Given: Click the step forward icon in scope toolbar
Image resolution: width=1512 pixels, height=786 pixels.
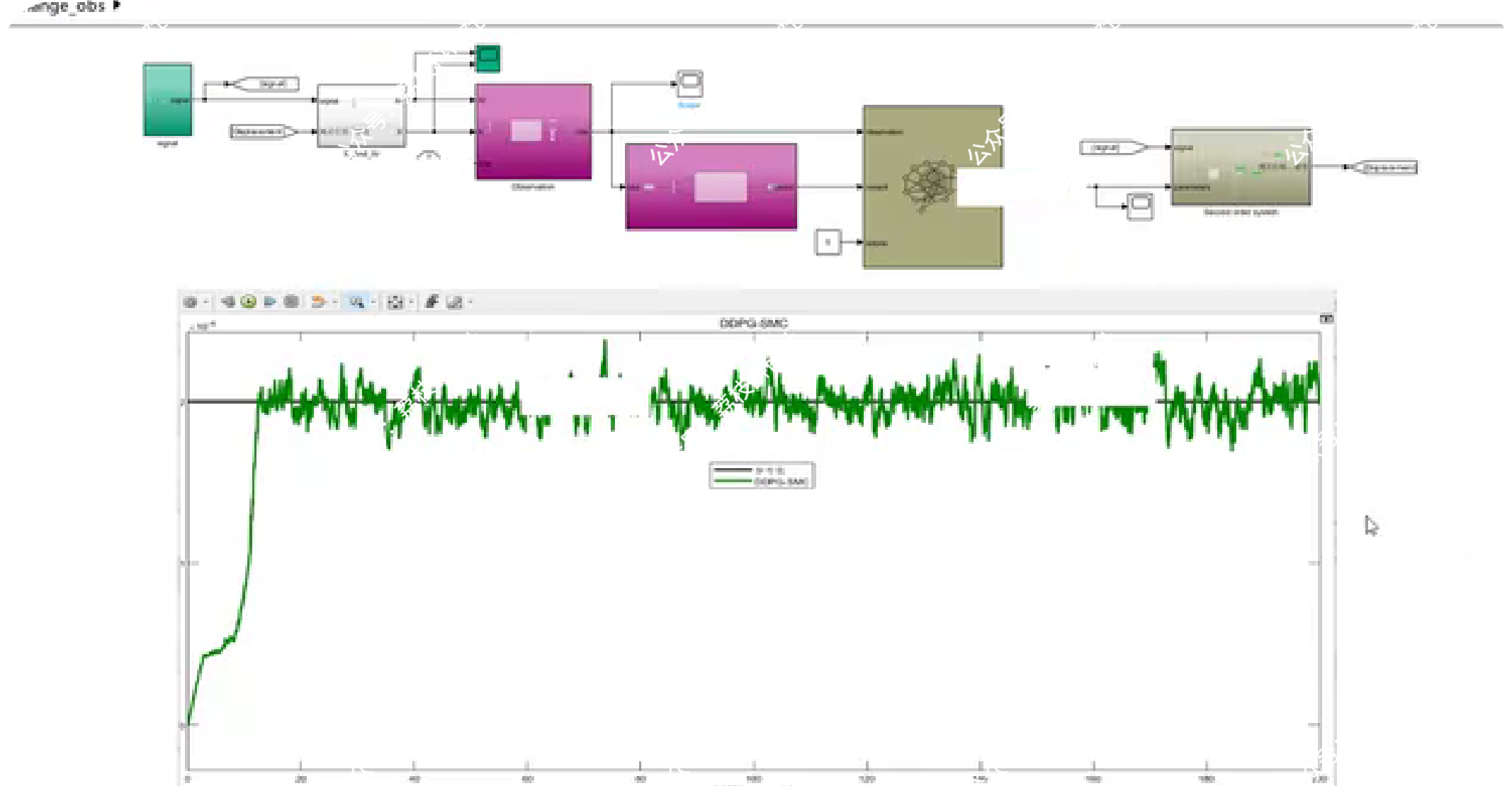Looking at the screenshot, I should [269, 302].
